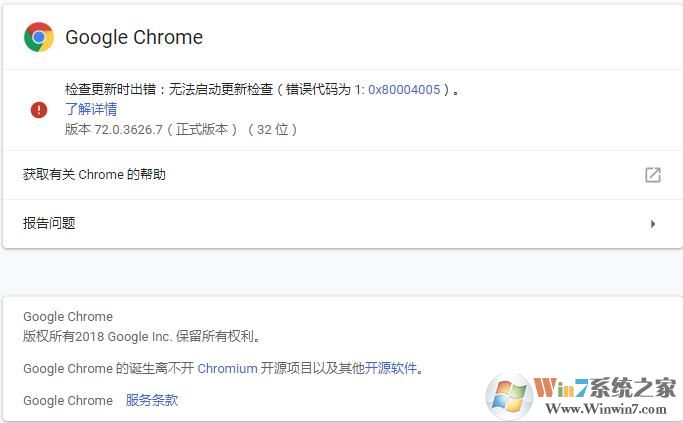This screenshot has width=683, height=423.
Task: Open Chrome help via external link icon
Action: pos(652,175)
